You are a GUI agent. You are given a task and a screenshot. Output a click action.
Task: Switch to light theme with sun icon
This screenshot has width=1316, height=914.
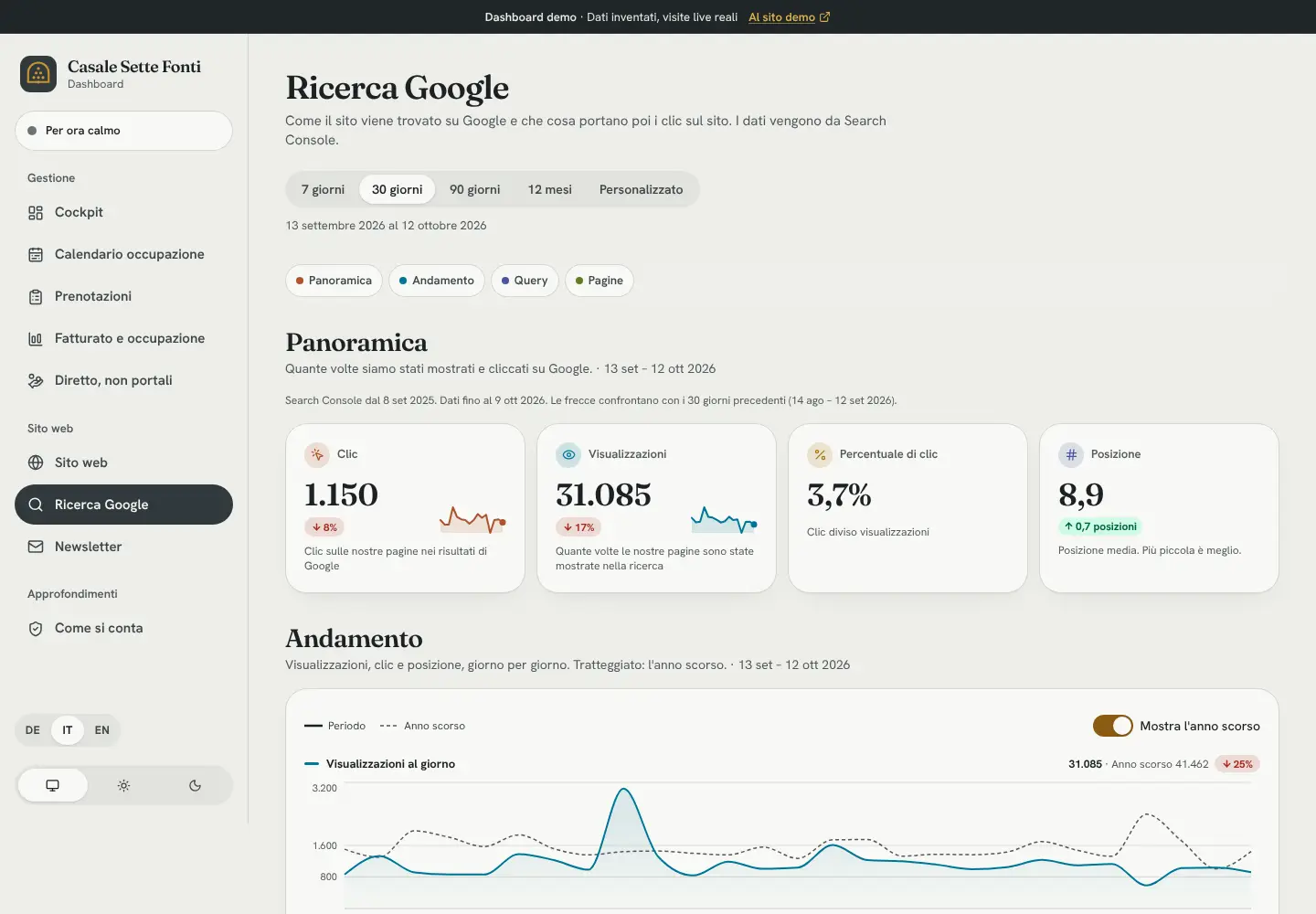pos(123,785)
